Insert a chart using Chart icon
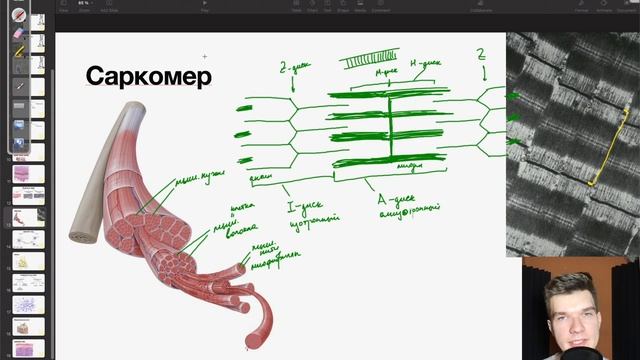640x360 pixels. point(313,6)
